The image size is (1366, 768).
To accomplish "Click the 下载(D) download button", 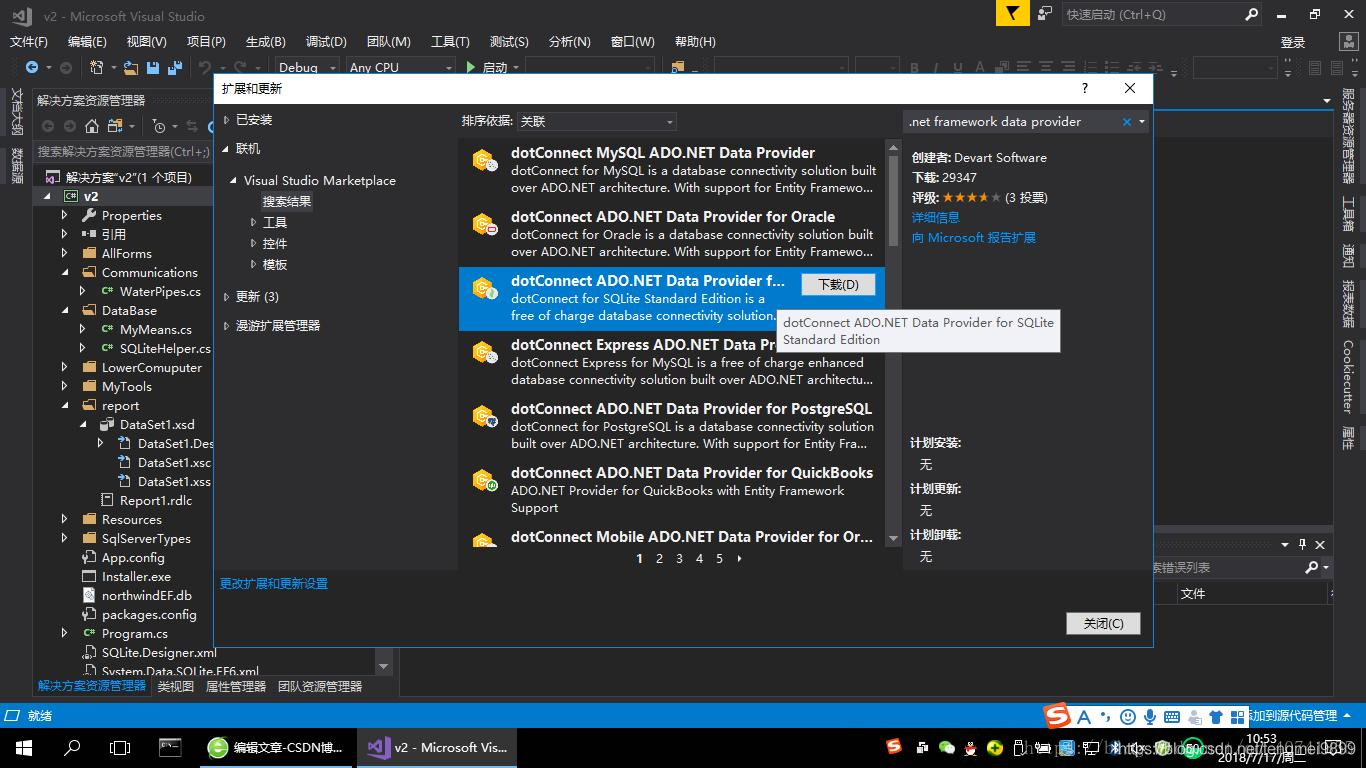I will (838, 284).
